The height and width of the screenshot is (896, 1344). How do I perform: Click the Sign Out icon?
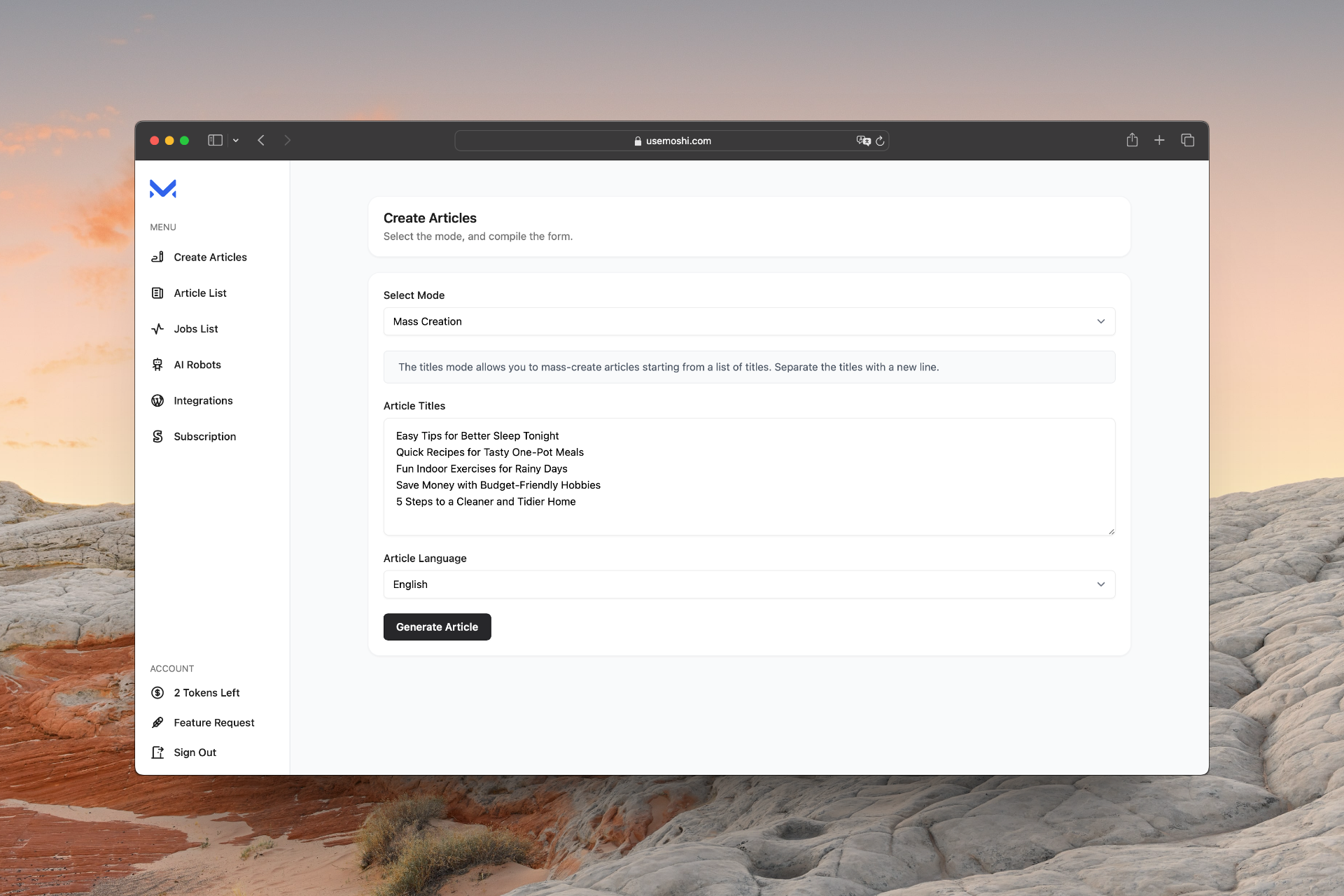[157, 752]
